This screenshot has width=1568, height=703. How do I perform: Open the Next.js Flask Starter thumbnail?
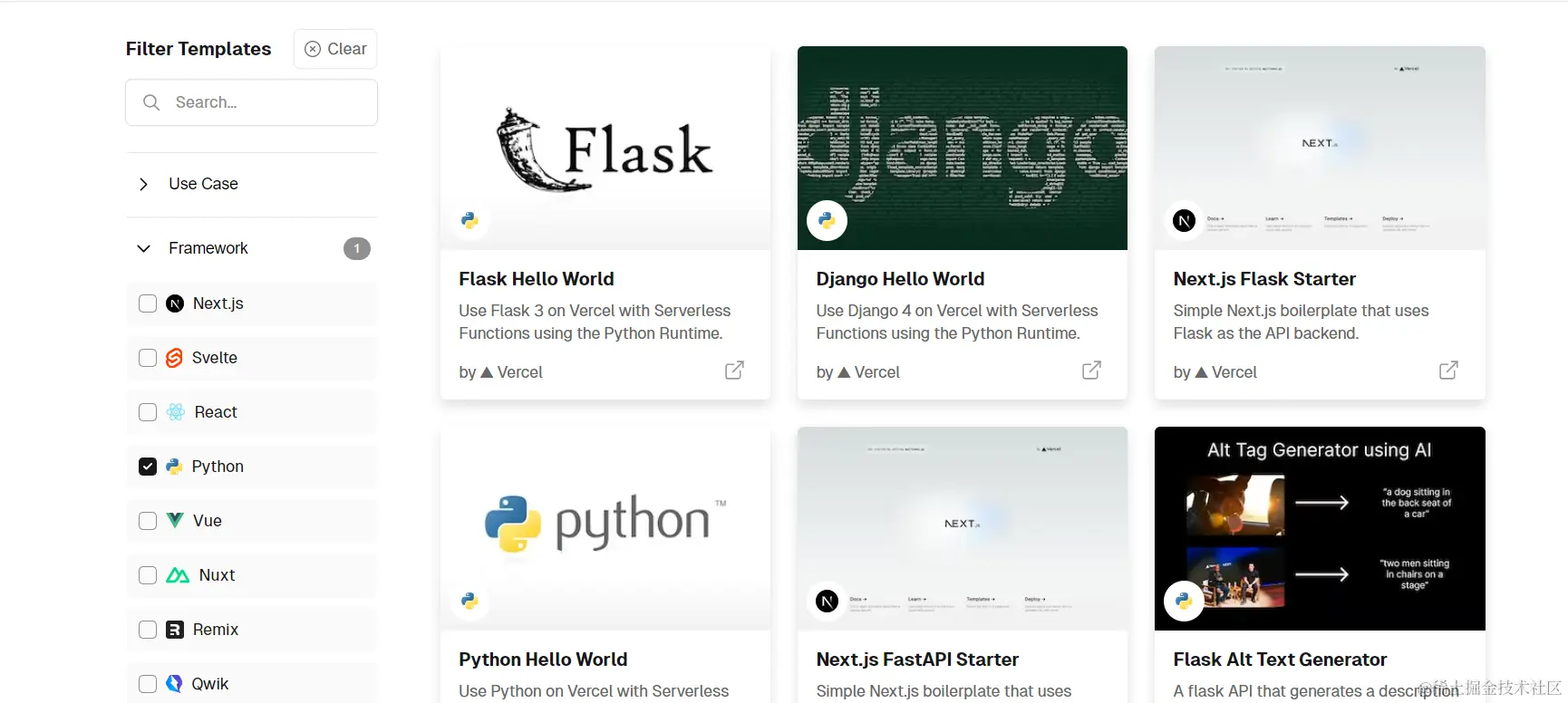point(1320,149)
